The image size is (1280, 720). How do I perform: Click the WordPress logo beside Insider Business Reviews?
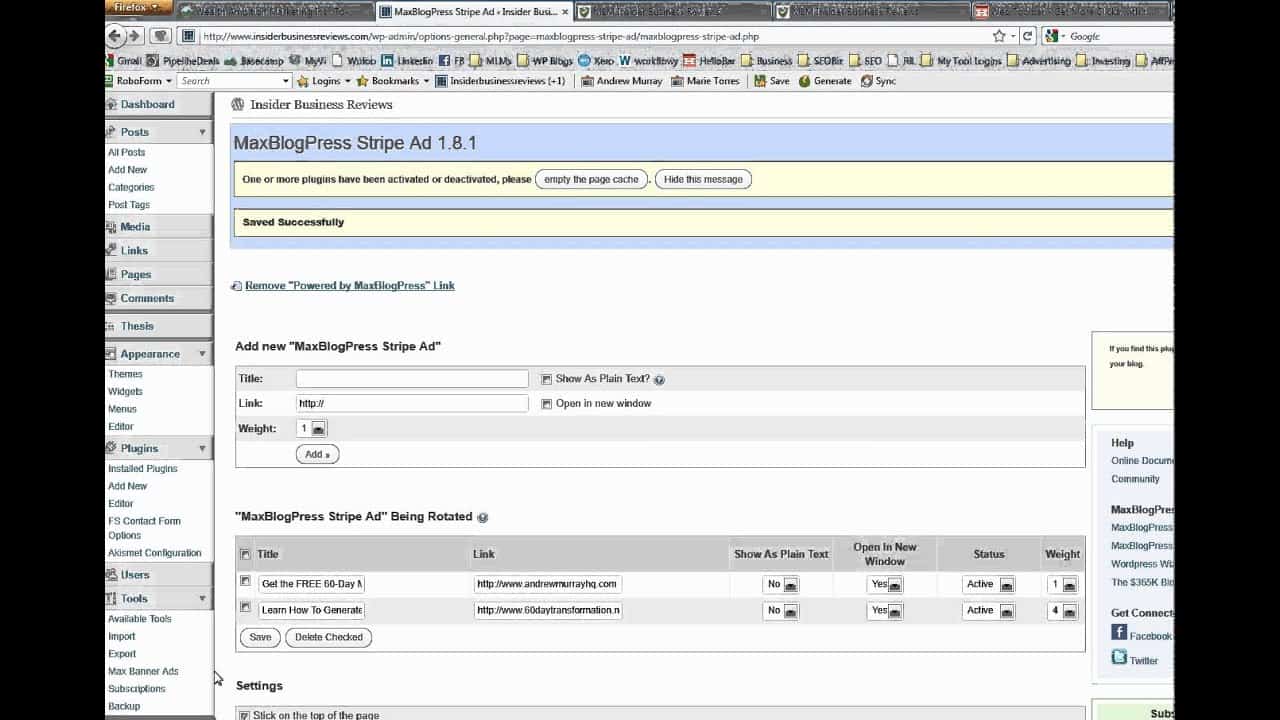237,104
